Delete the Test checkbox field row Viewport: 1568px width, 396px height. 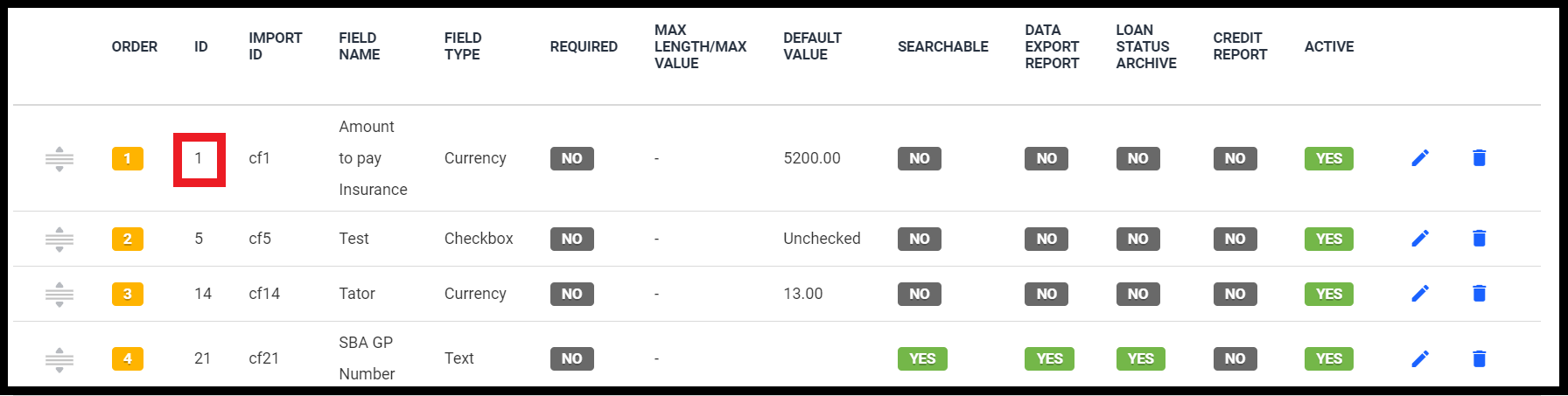(x=1479, y=239)
